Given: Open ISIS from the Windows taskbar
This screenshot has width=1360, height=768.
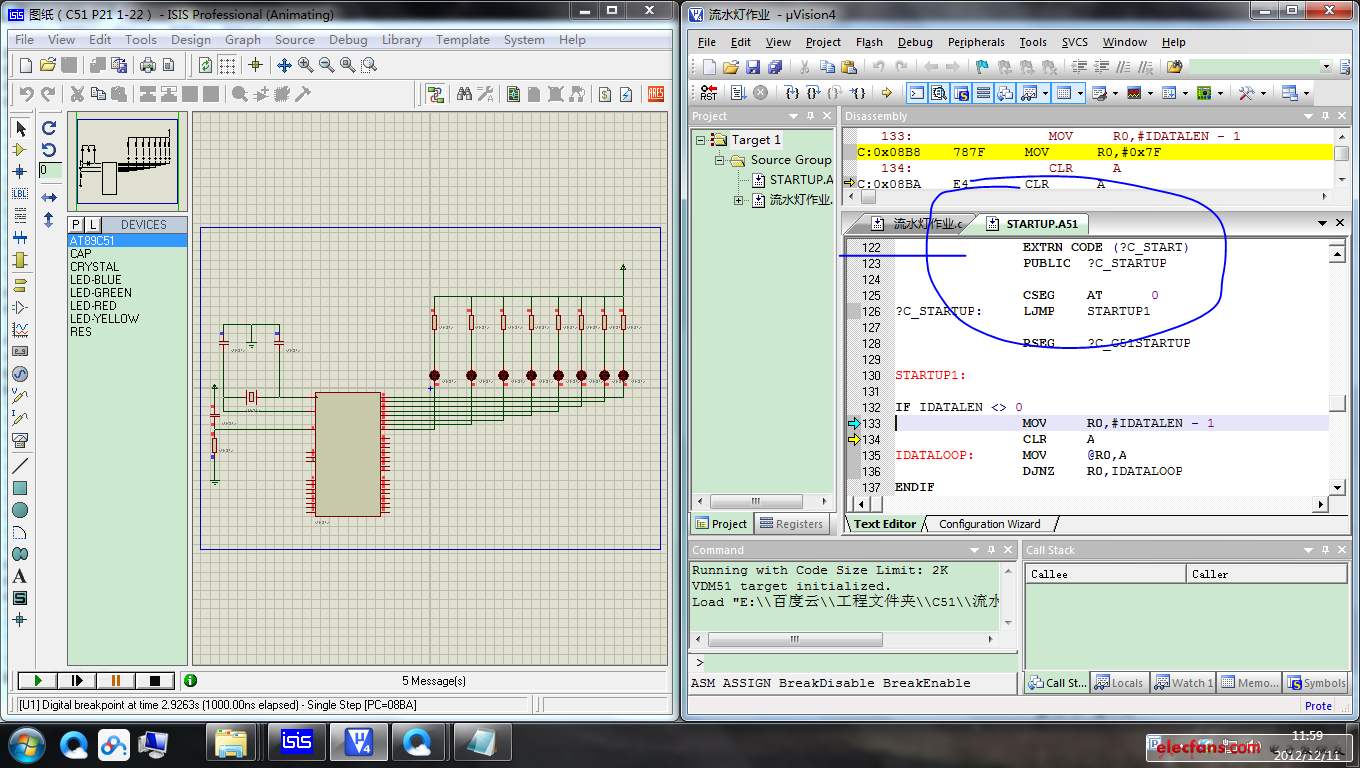Looking at the screenshot, I should click(x=296, y=743).
